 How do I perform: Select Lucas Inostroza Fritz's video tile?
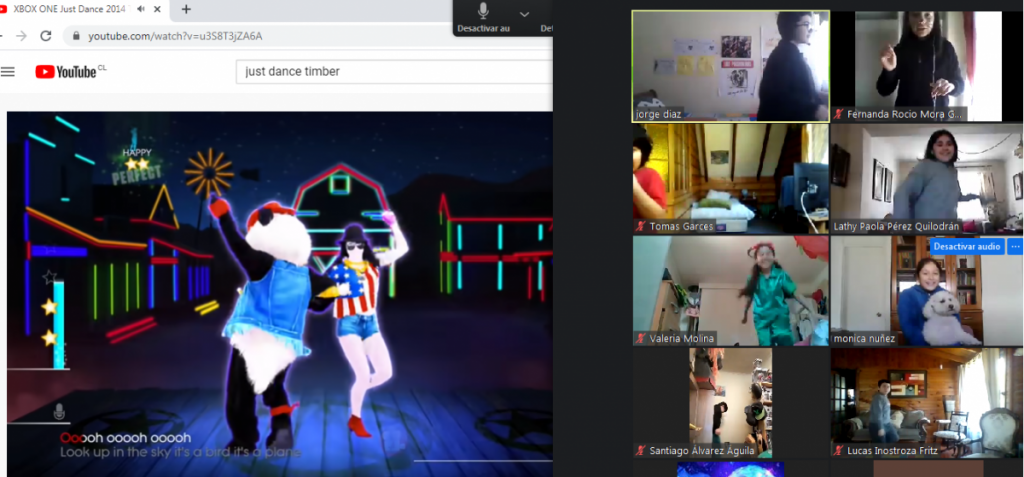[926, 402]
